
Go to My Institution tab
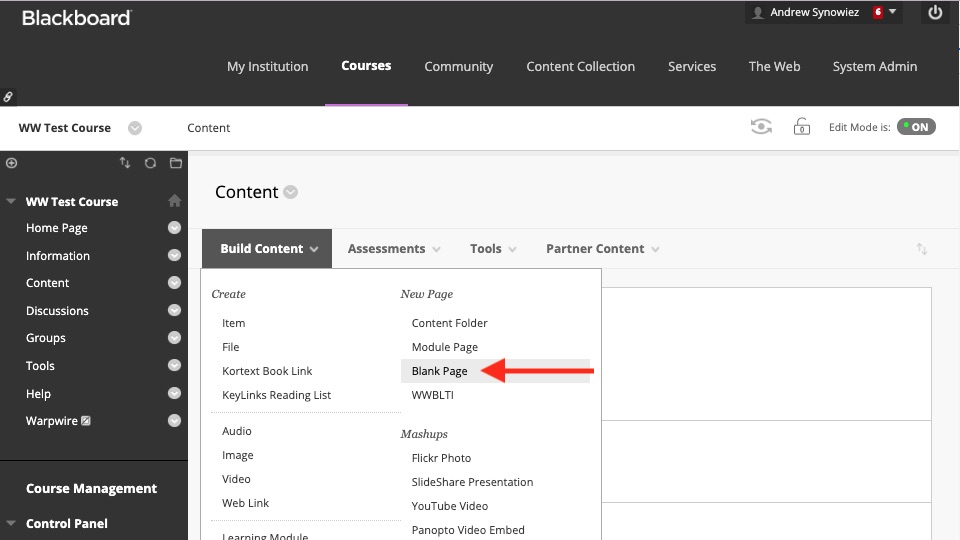tap(268, 66)
